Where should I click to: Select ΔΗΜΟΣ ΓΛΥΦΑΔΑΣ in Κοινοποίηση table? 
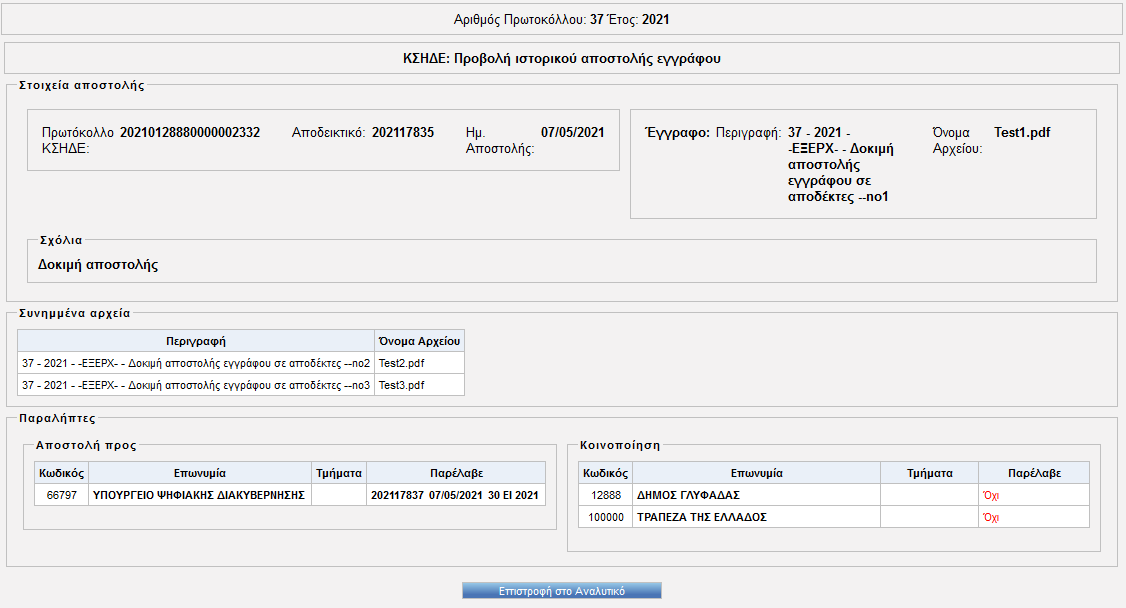pos(688,495)
